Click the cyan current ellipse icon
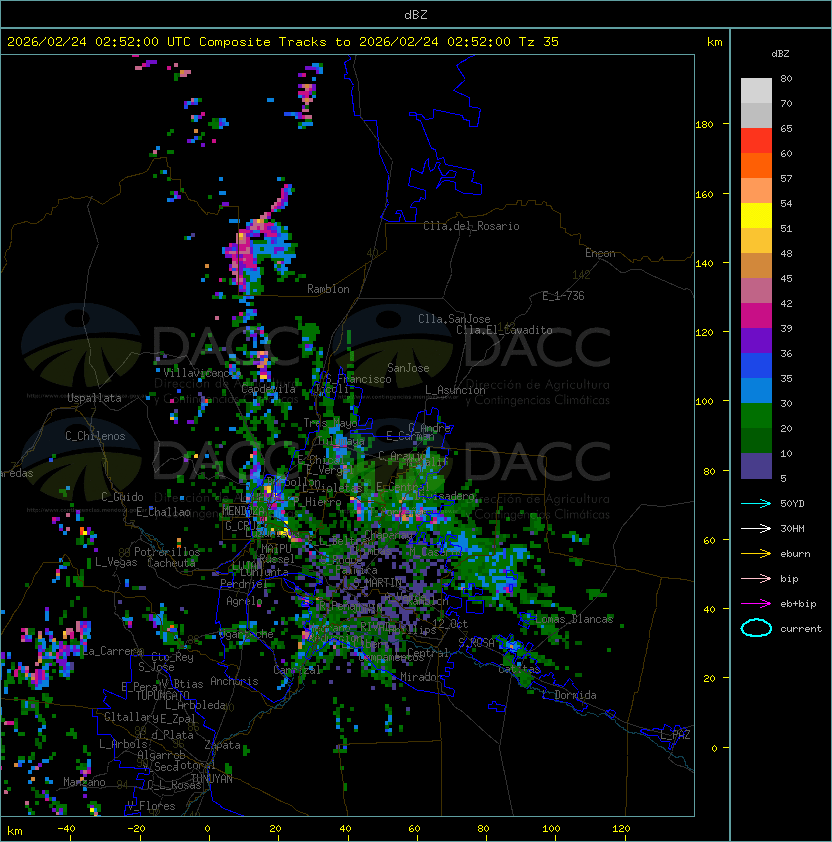The height and width of the screenshot is (842, 832). pos(756,628)
